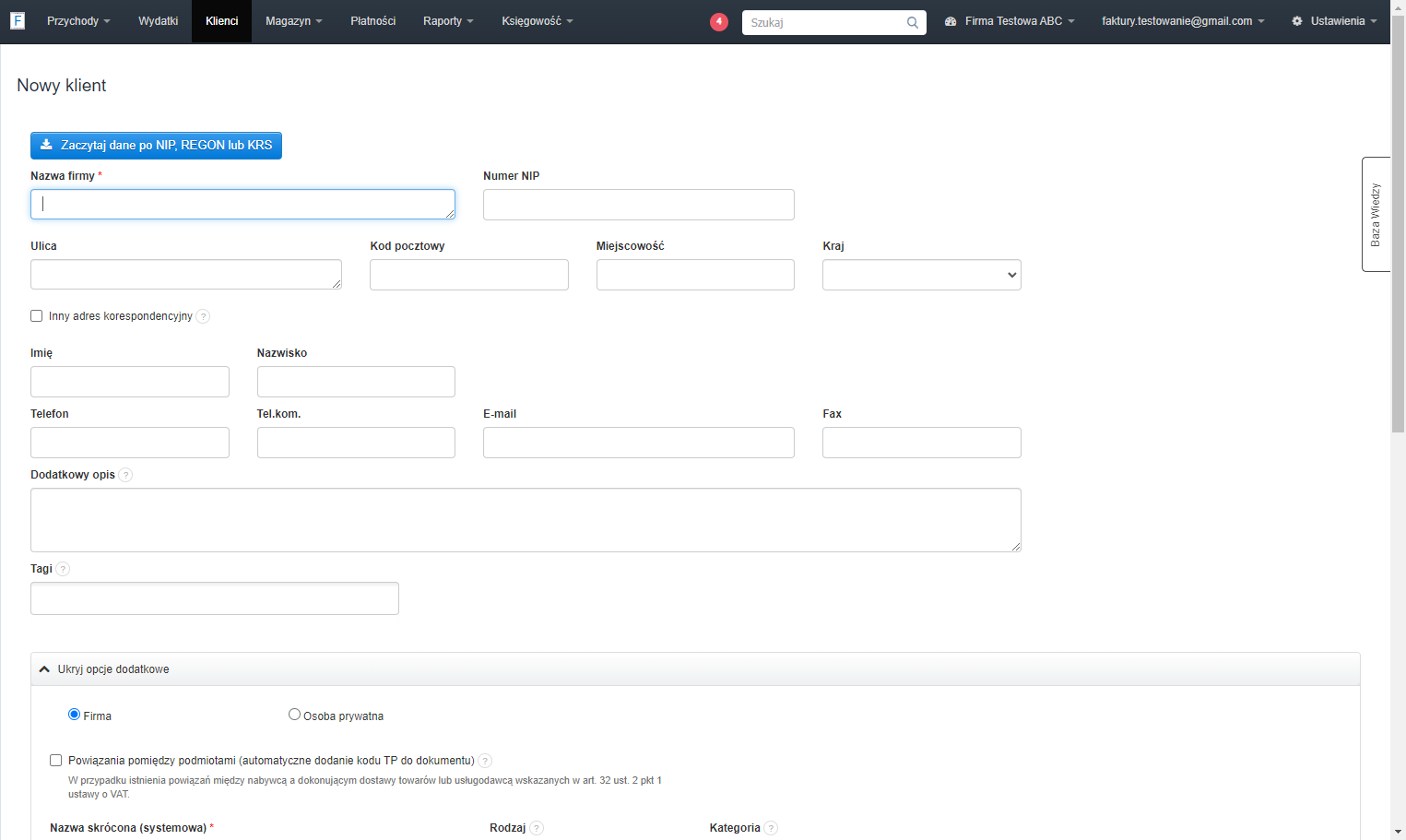This screenshot has width=1406, height=840.
Task: Click the gear icon beside Ustawienia
Action: 1297,21
